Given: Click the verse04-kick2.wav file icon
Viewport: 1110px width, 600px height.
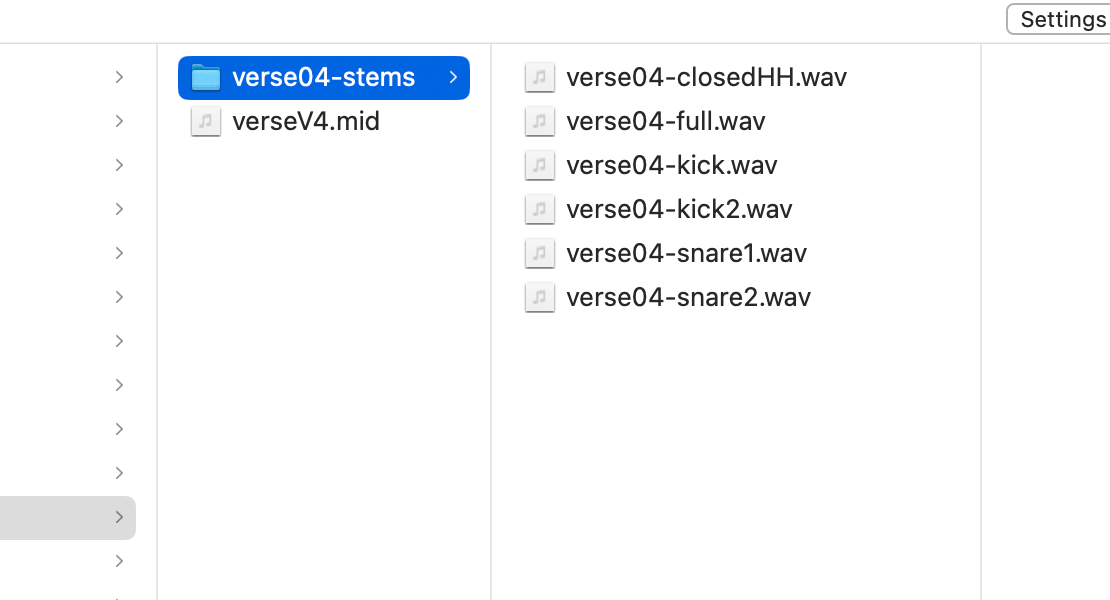Looking at the screenshot, I should tap(540, 209).
